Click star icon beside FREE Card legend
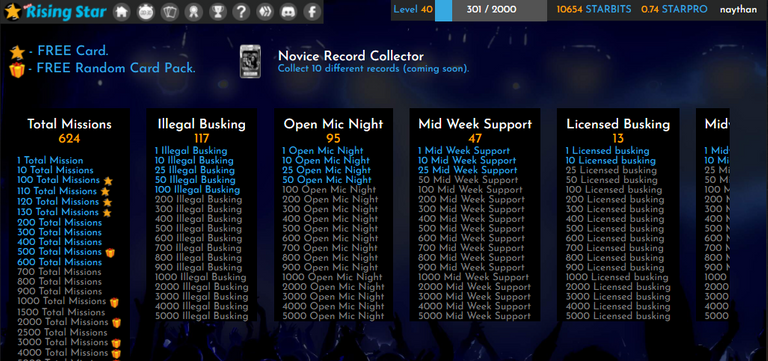Viewport: 768px width, 361px height. point(17,52)
